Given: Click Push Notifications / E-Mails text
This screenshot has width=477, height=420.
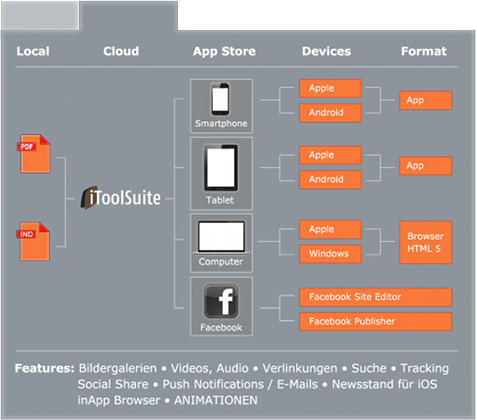Looking at the screenshot, I should 240,384.
